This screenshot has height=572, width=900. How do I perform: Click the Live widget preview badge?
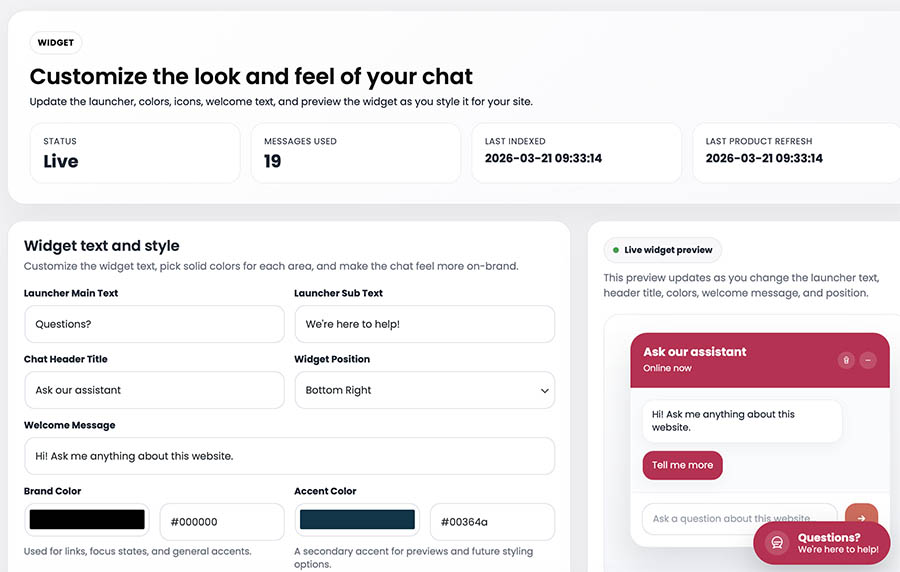click(662, 250)
